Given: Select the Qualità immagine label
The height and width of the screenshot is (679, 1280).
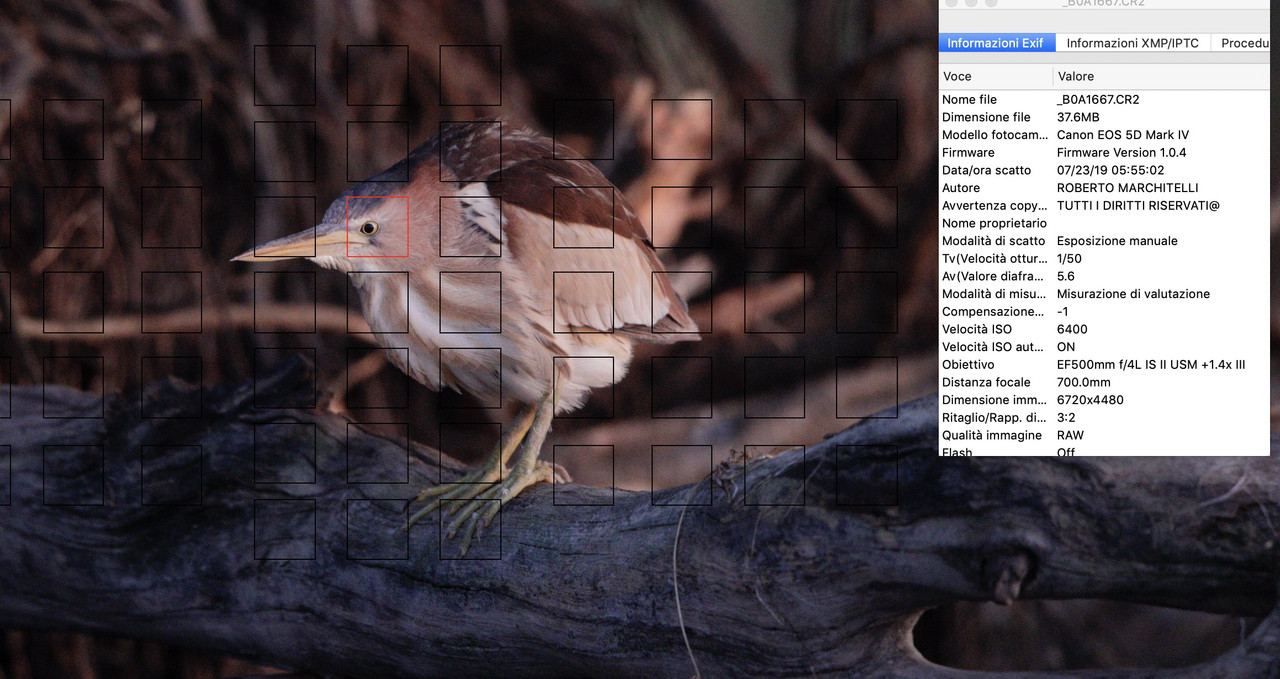Looking at the screenshot, I should 992,435.
